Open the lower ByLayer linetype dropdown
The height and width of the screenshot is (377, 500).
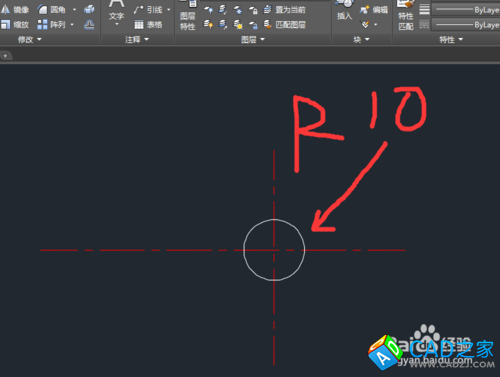tap(466, 25)
